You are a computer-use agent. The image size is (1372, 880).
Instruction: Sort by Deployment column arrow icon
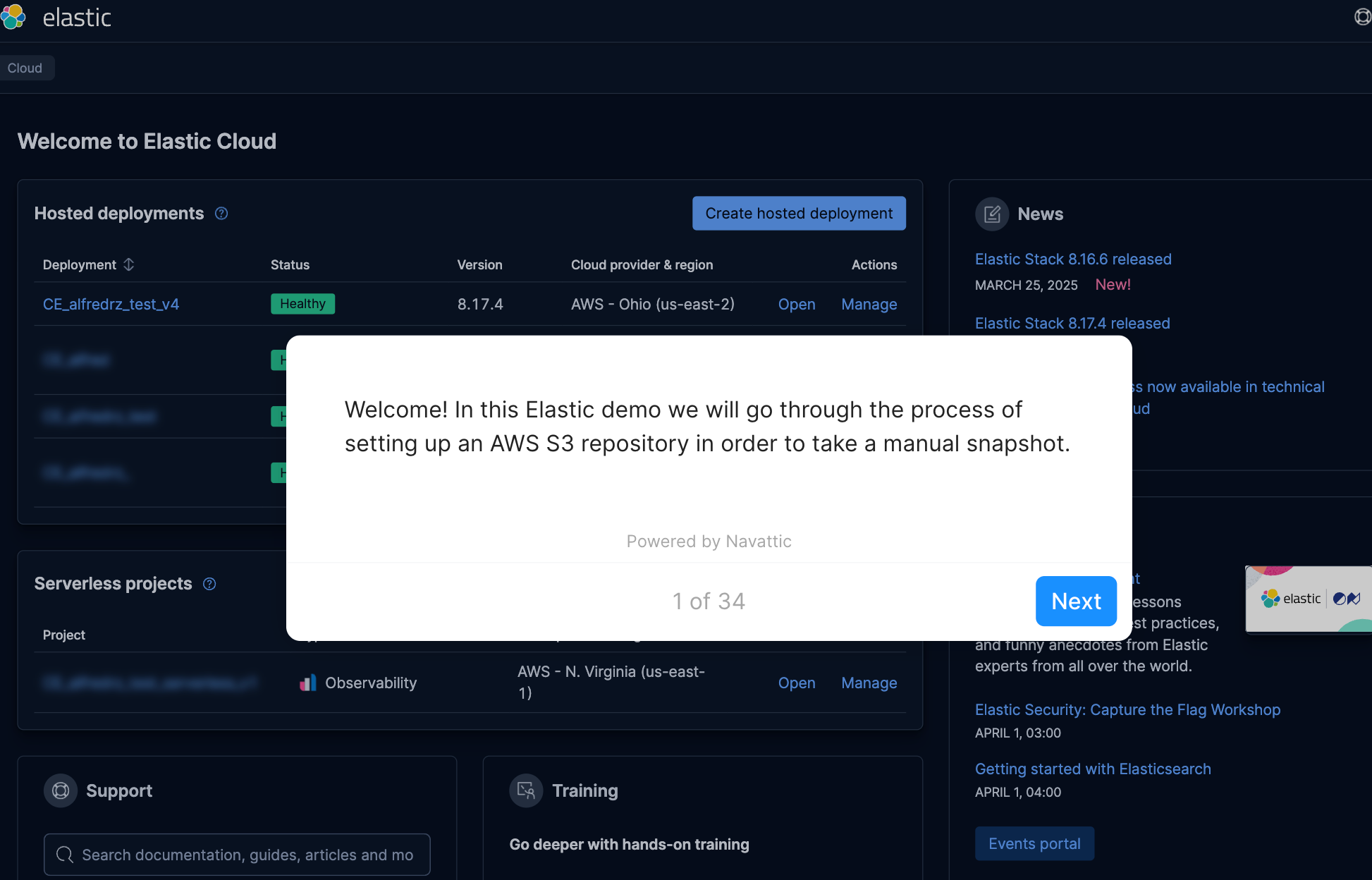click(128, 264)
